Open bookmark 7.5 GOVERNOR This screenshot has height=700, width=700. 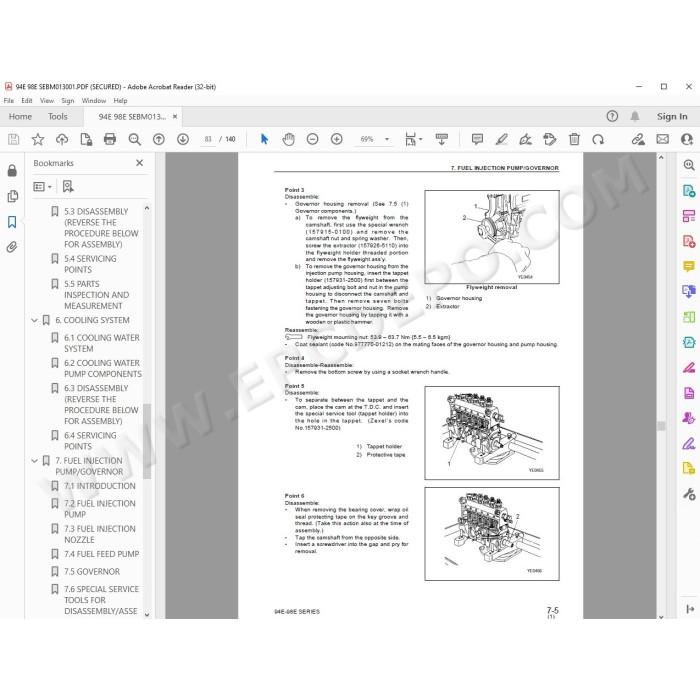[x=92, y=571]
